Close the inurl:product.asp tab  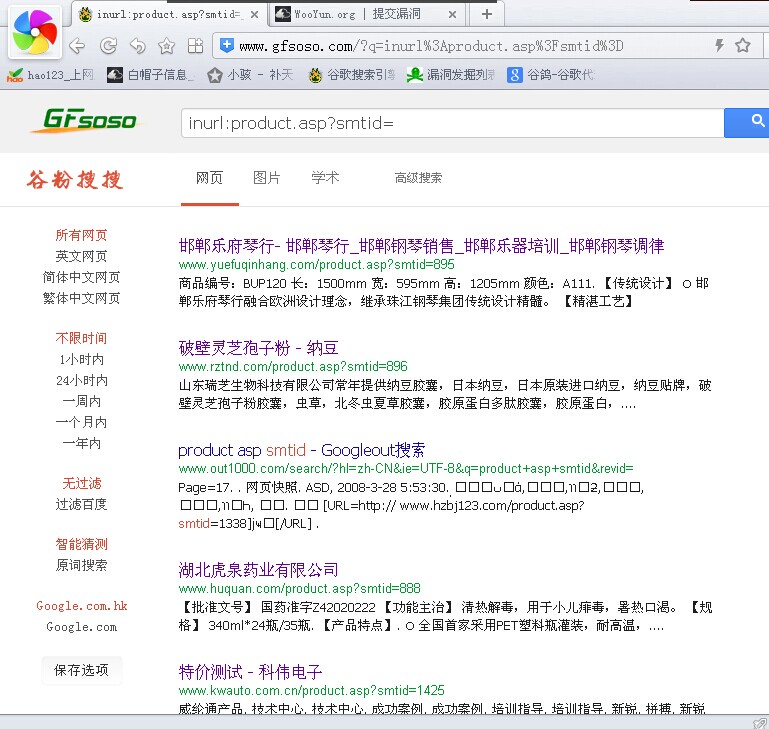pos(255,15)
